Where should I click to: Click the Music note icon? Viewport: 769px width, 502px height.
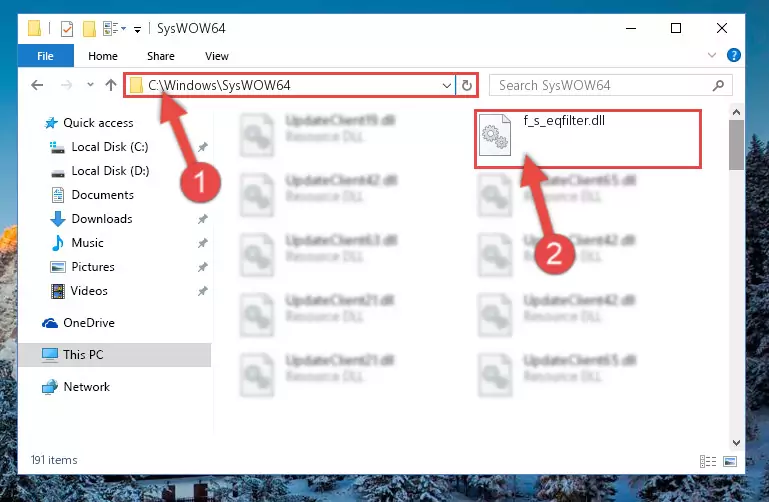point(58,243)
